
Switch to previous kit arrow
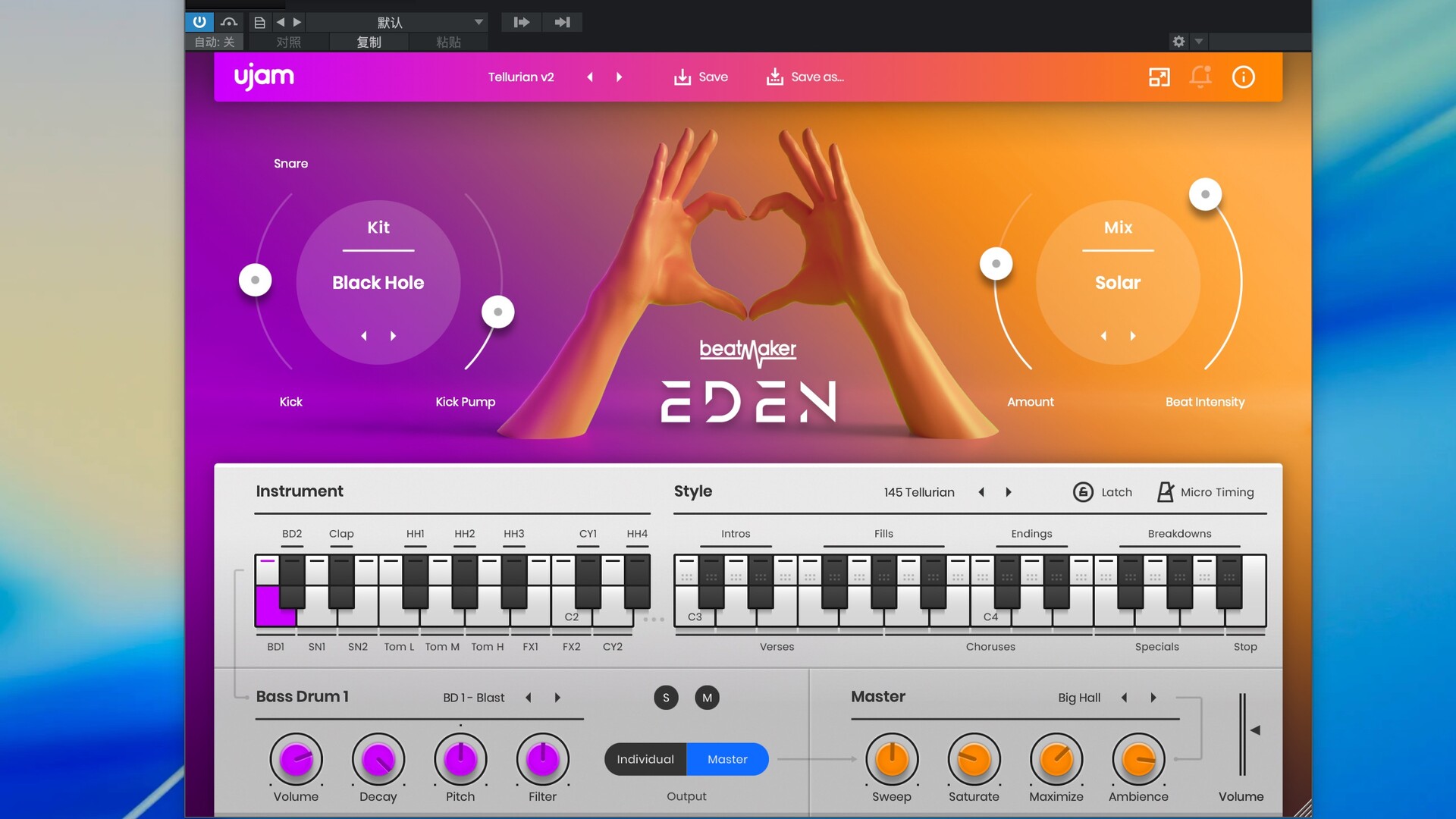[x=364, y=335]
